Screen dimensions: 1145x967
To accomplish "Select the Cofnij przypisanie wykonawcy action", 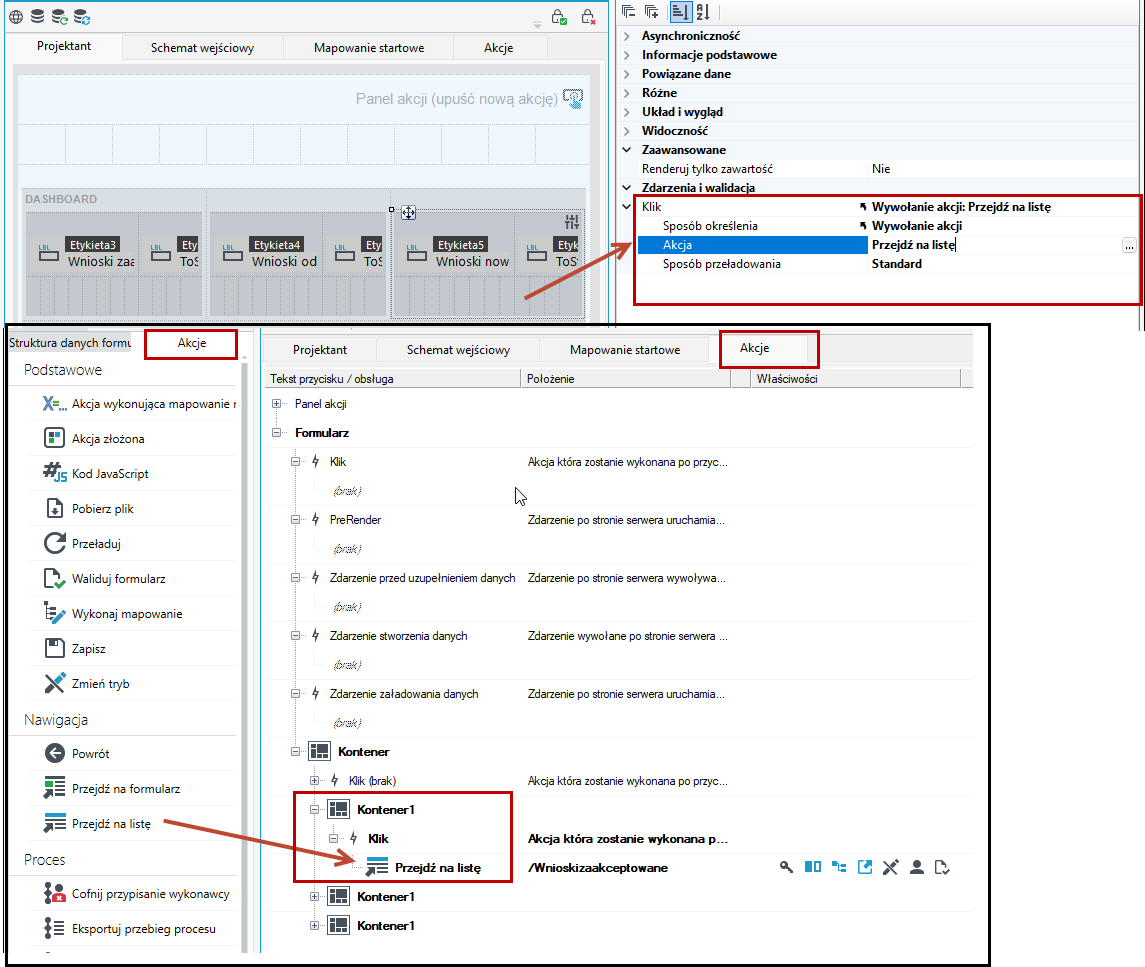I will (x=150, y=893).
